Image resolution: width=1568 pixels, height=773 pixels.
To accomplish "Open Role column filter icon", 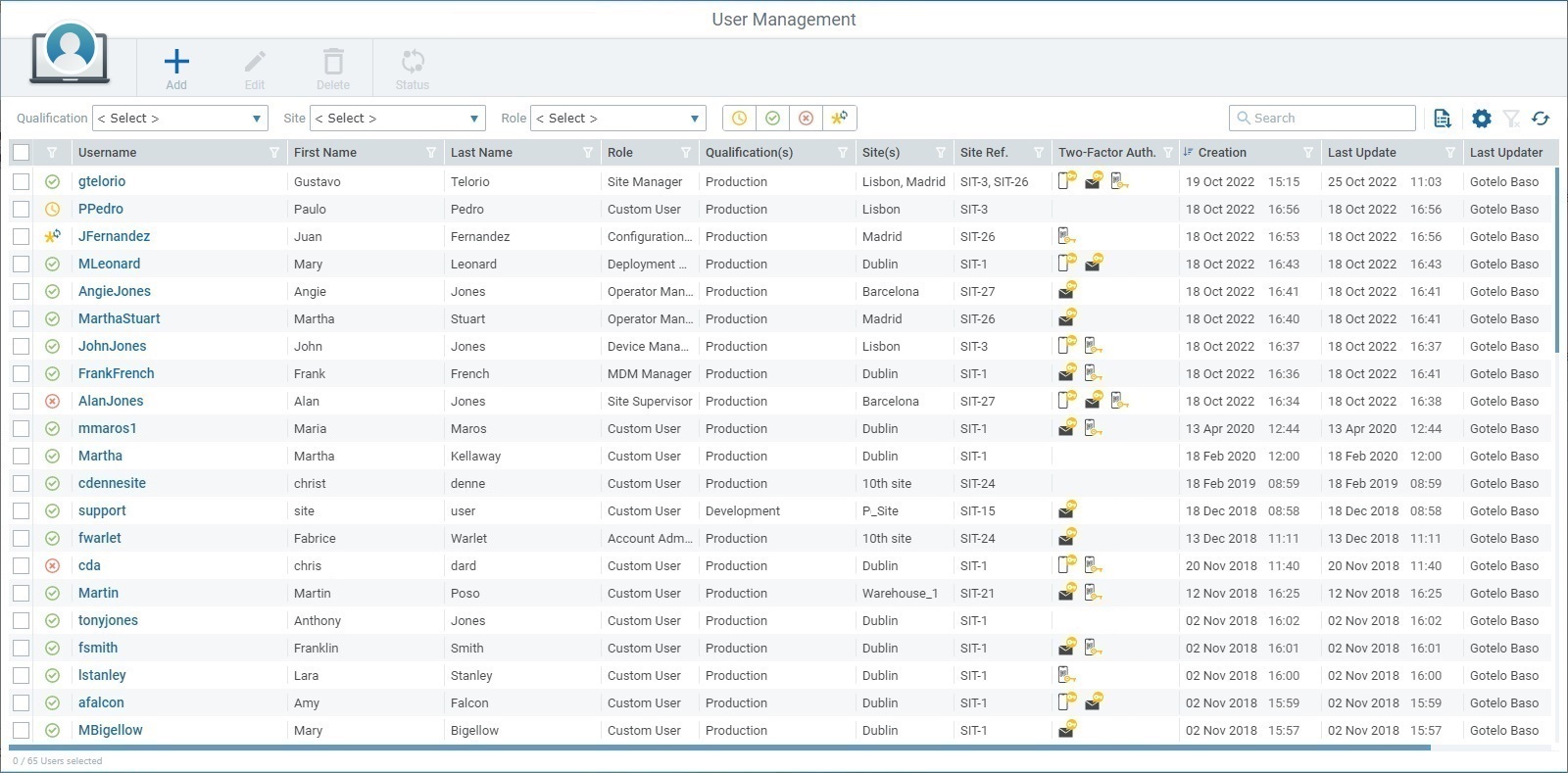I will 686,153.
